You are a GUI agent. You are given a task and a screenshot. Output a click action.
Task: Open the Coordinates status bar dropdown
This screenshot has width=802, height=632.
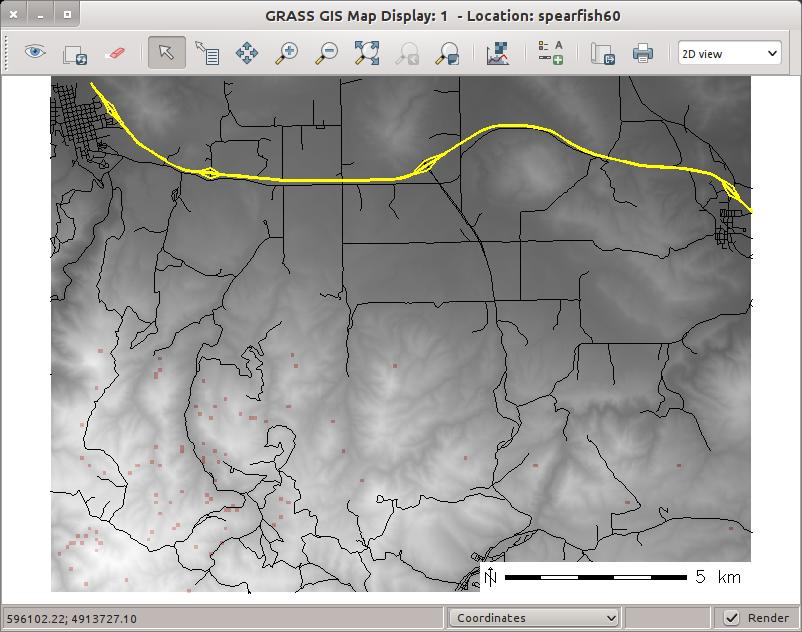(533, 618)
